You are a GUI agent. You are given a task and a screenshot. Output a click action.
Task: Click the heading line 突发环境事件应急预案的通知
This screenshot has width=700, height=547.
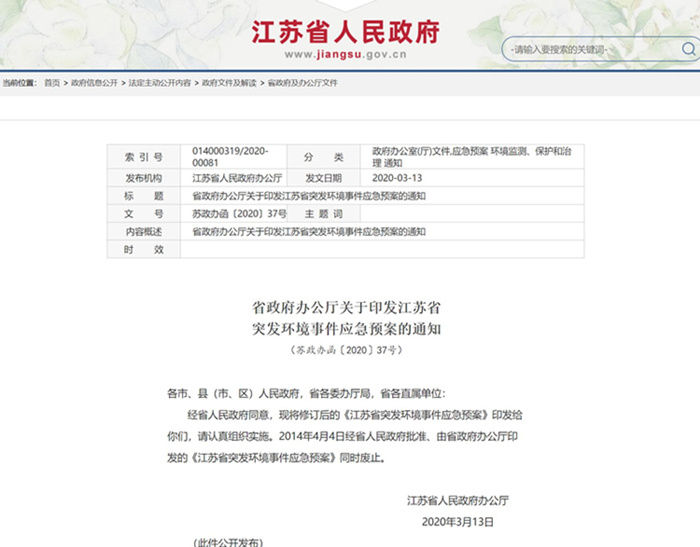coord(346,329)
